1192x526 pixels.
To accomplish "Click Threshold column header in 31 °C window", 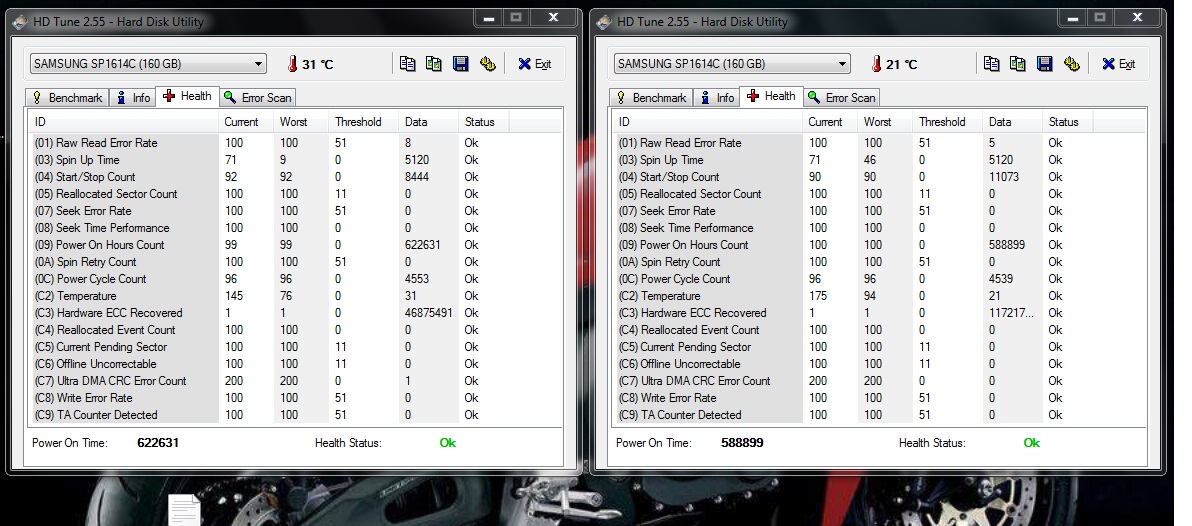I will (x=363, y=122).
